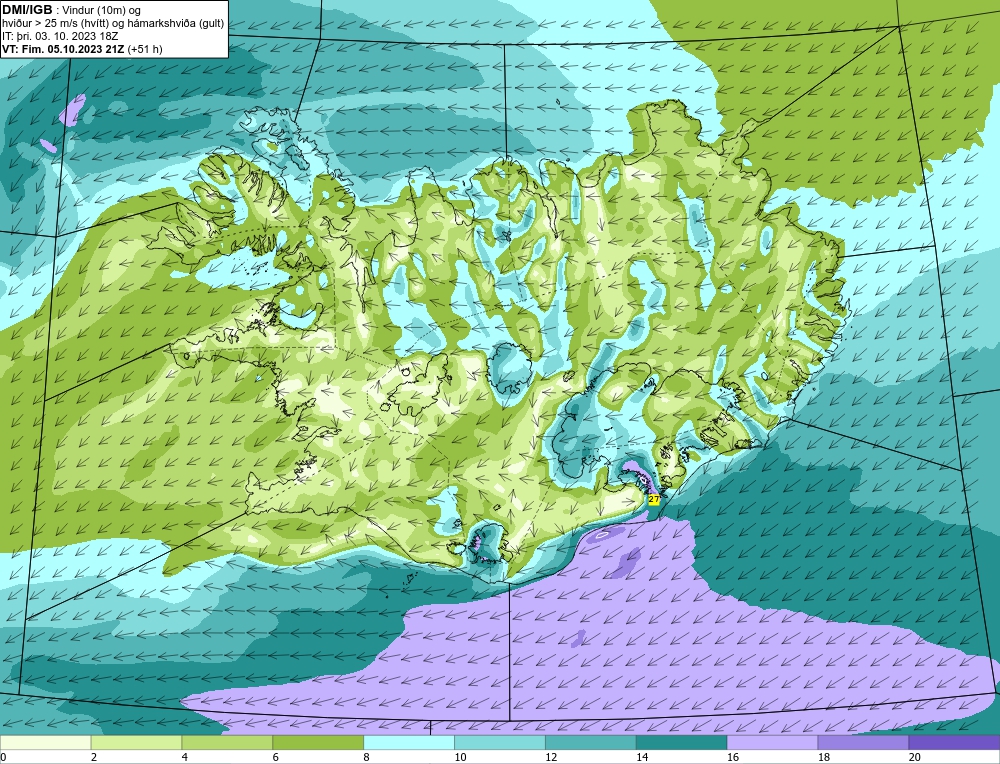Click the scale value 6
Viewport: 1000px width, 764px height.
click(276, 757)
